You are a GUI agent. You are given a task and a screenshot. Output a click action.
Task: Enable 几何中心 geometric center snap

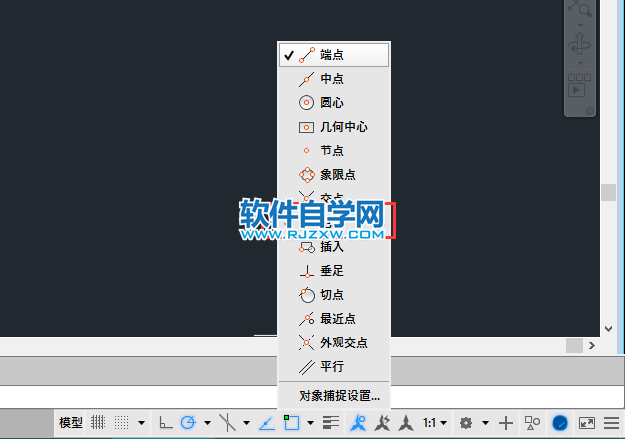coord(334,127)
